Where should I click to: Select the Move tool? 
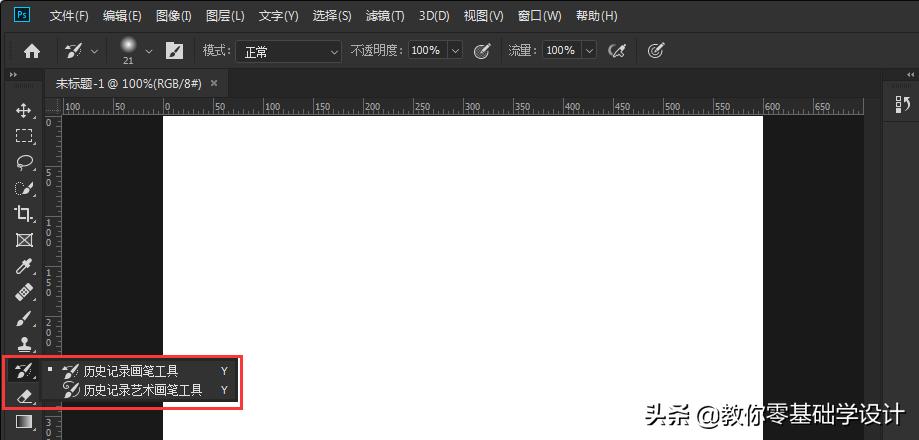pos(23,110)
